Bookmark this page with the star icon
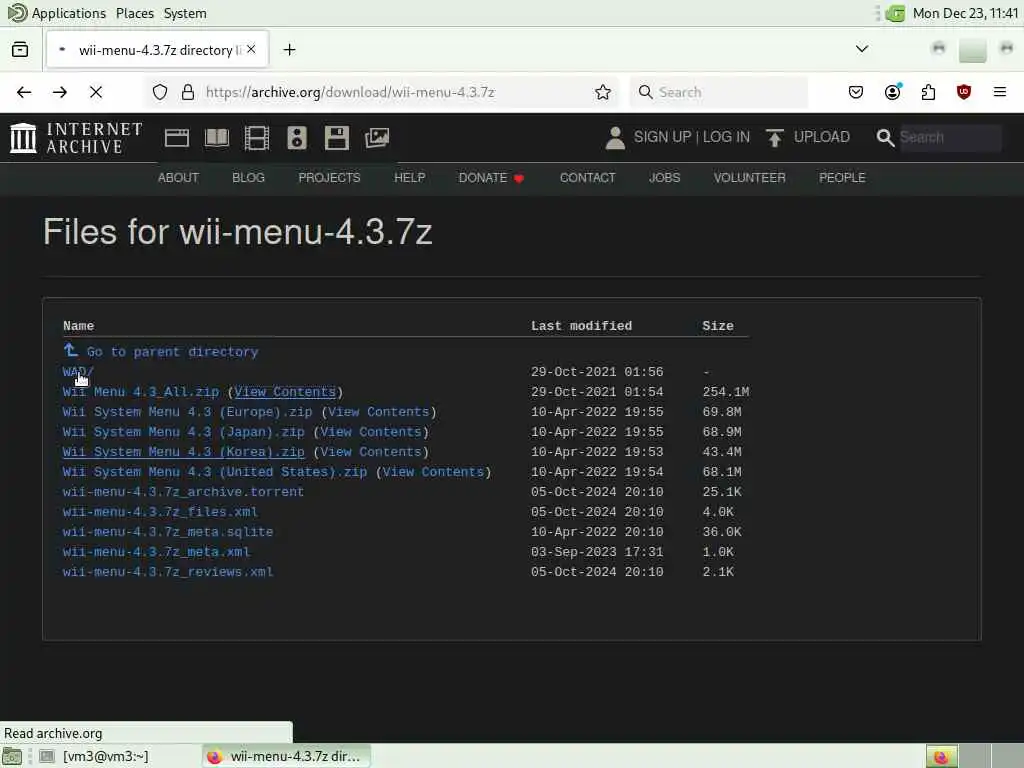Screen dimensions: 1024x768 tap(603, 92)
